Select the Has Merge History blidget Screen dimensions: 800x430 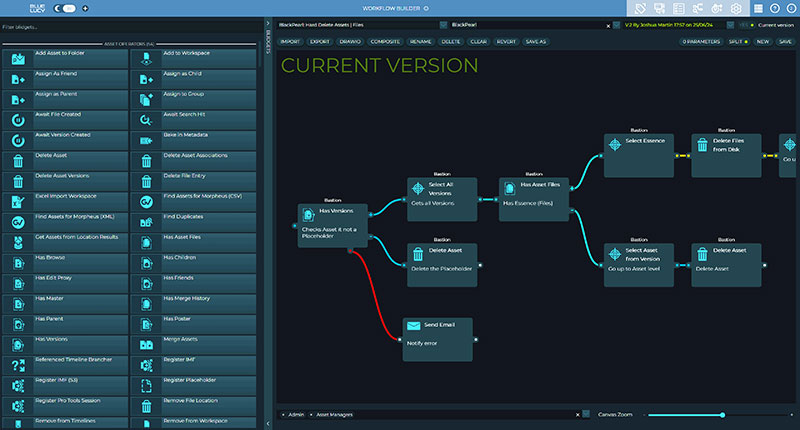(193, 304)
